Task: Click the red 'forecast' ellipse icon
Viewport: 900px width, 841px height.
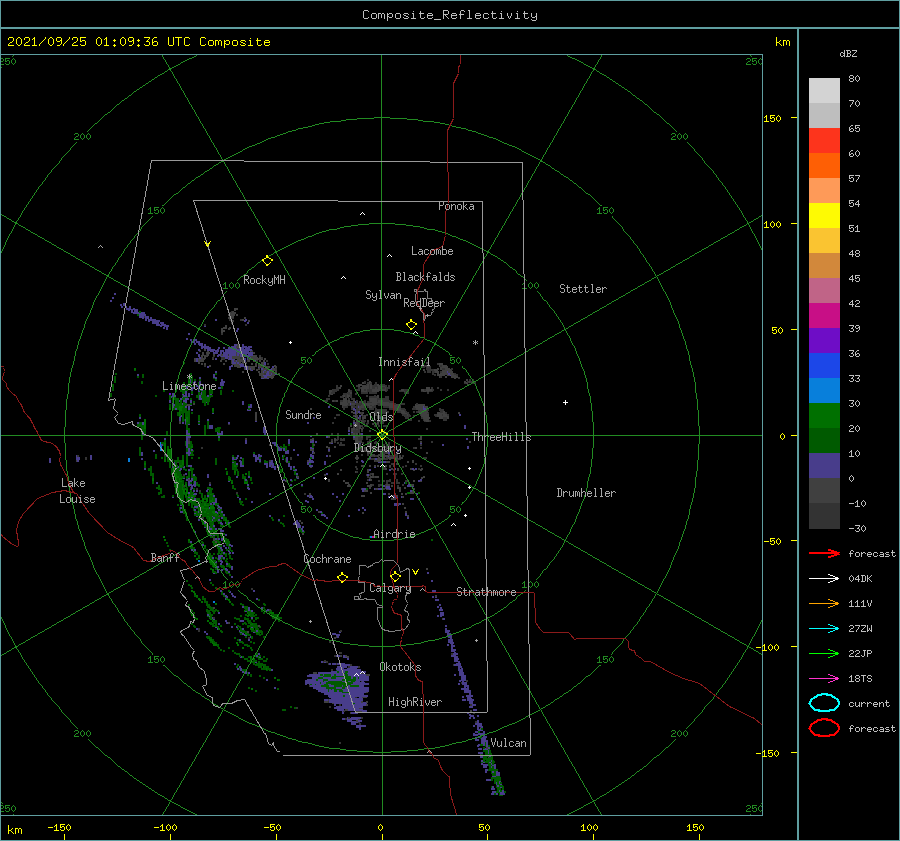Action: coord(824,728)
